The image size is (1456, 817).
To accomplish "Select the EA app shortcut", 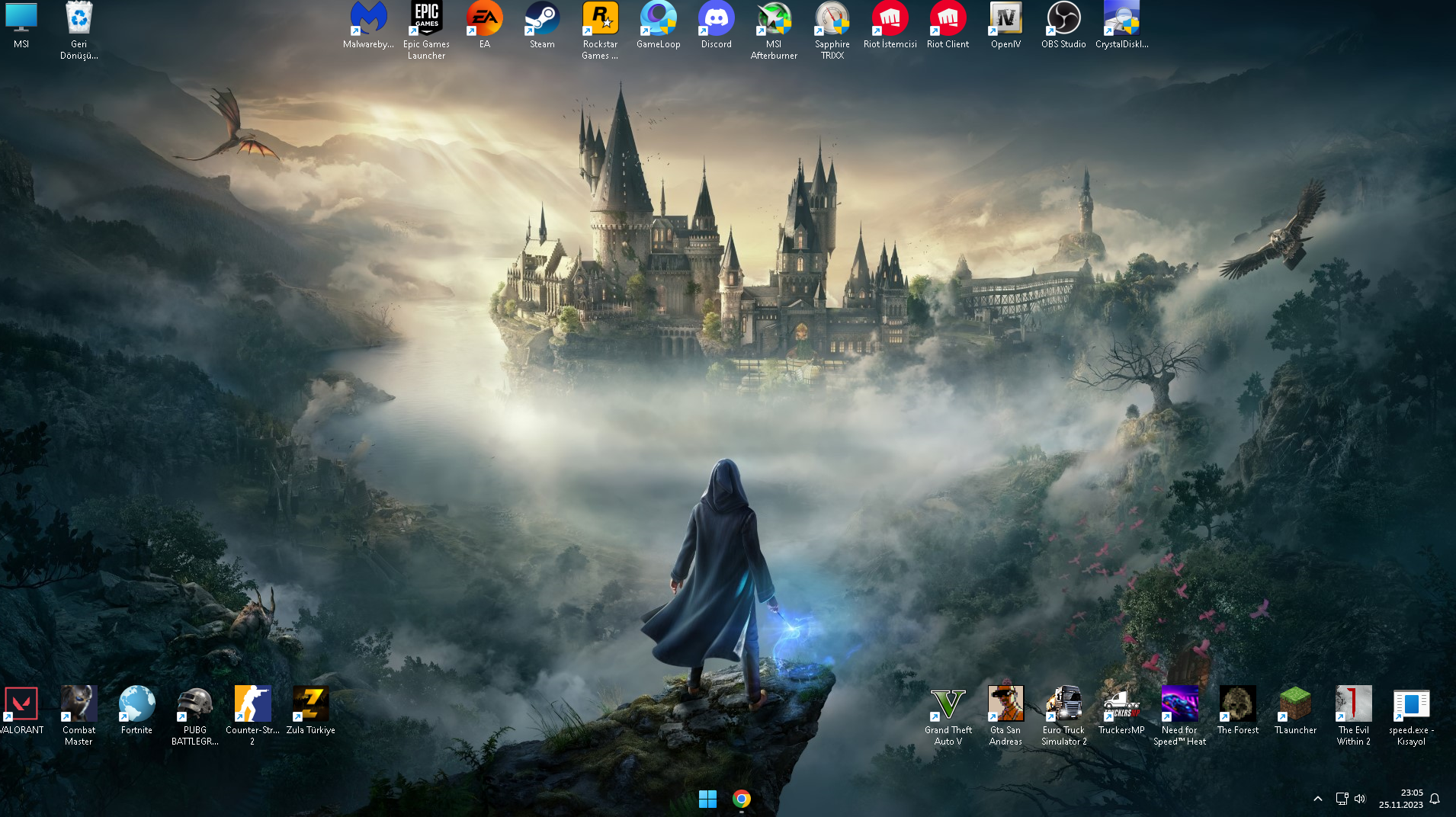I will point(485,25).
